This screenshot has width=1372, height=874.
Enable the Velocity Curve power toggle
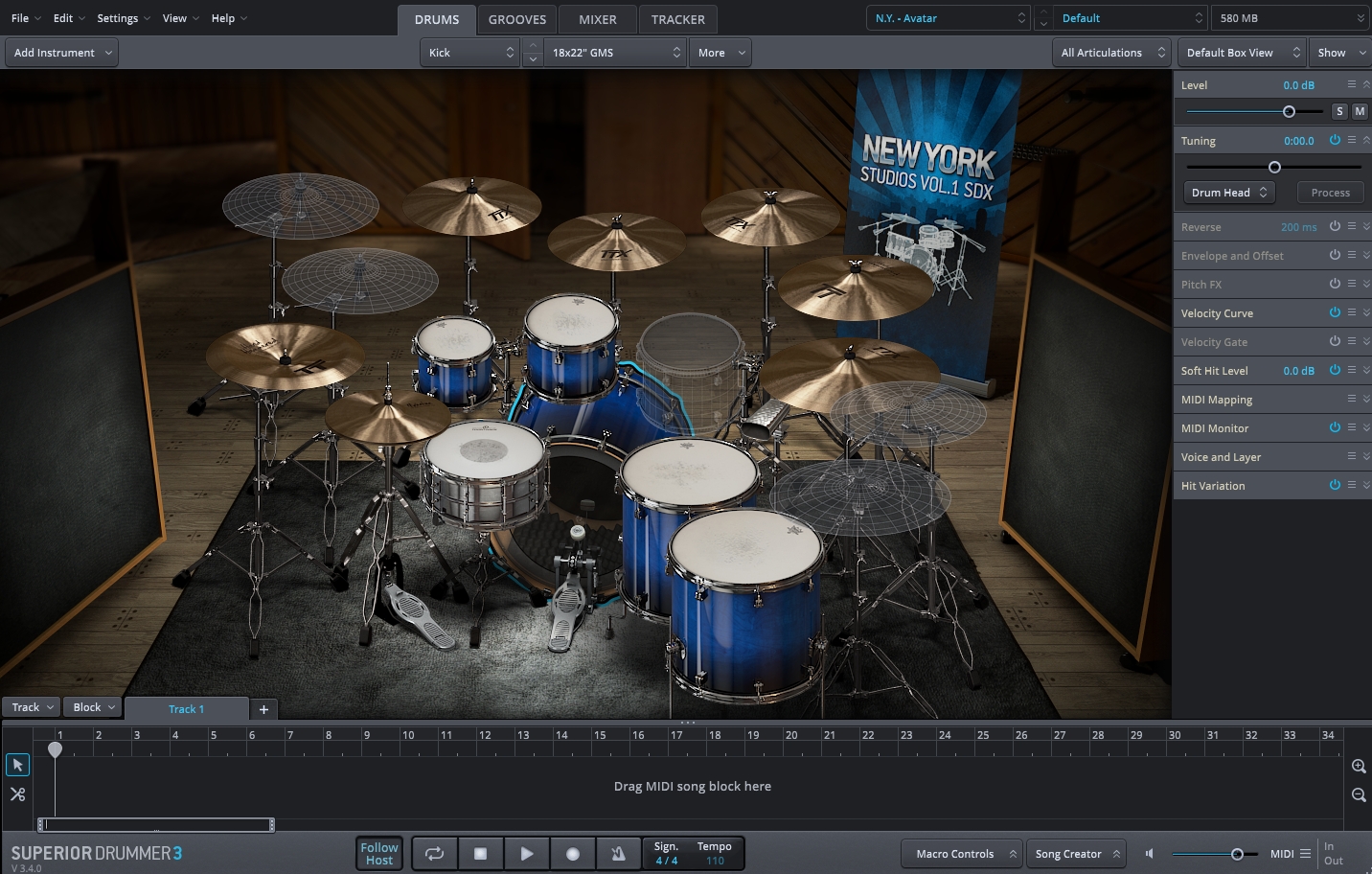[x=1335, y=312]
